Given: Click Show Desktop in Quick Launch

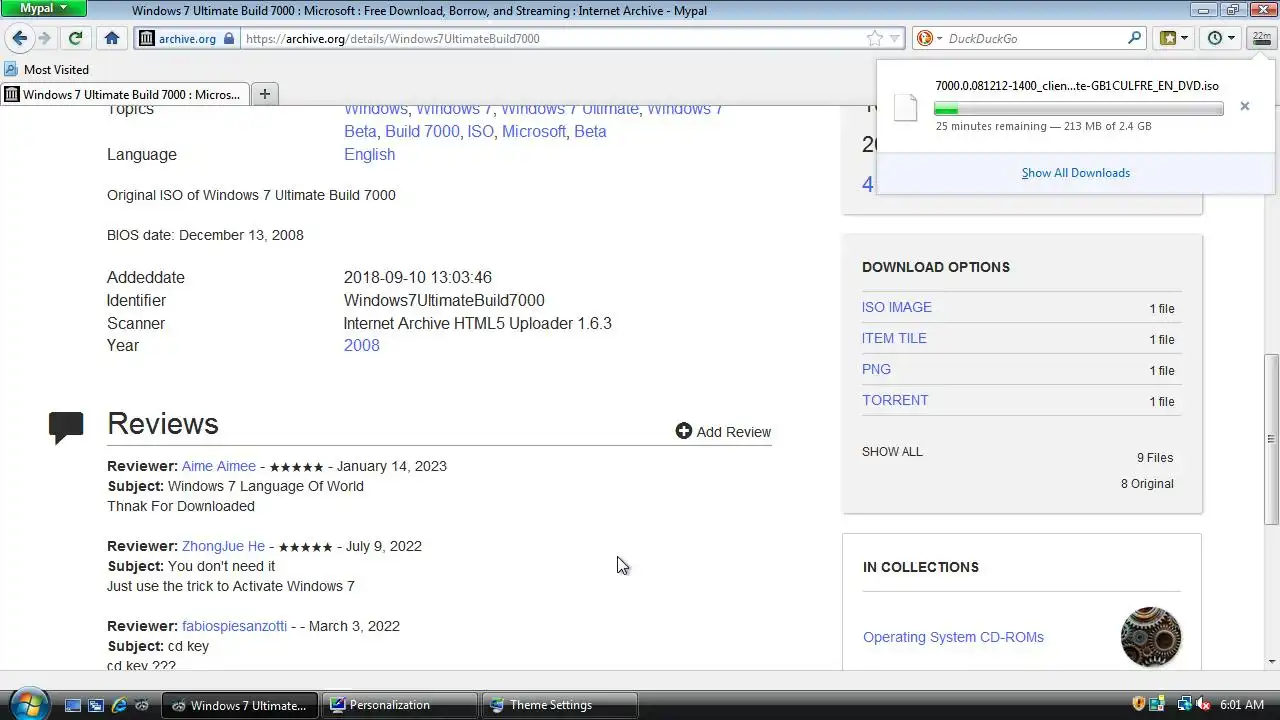Looking at the screenshot, I should pos(73,705).
